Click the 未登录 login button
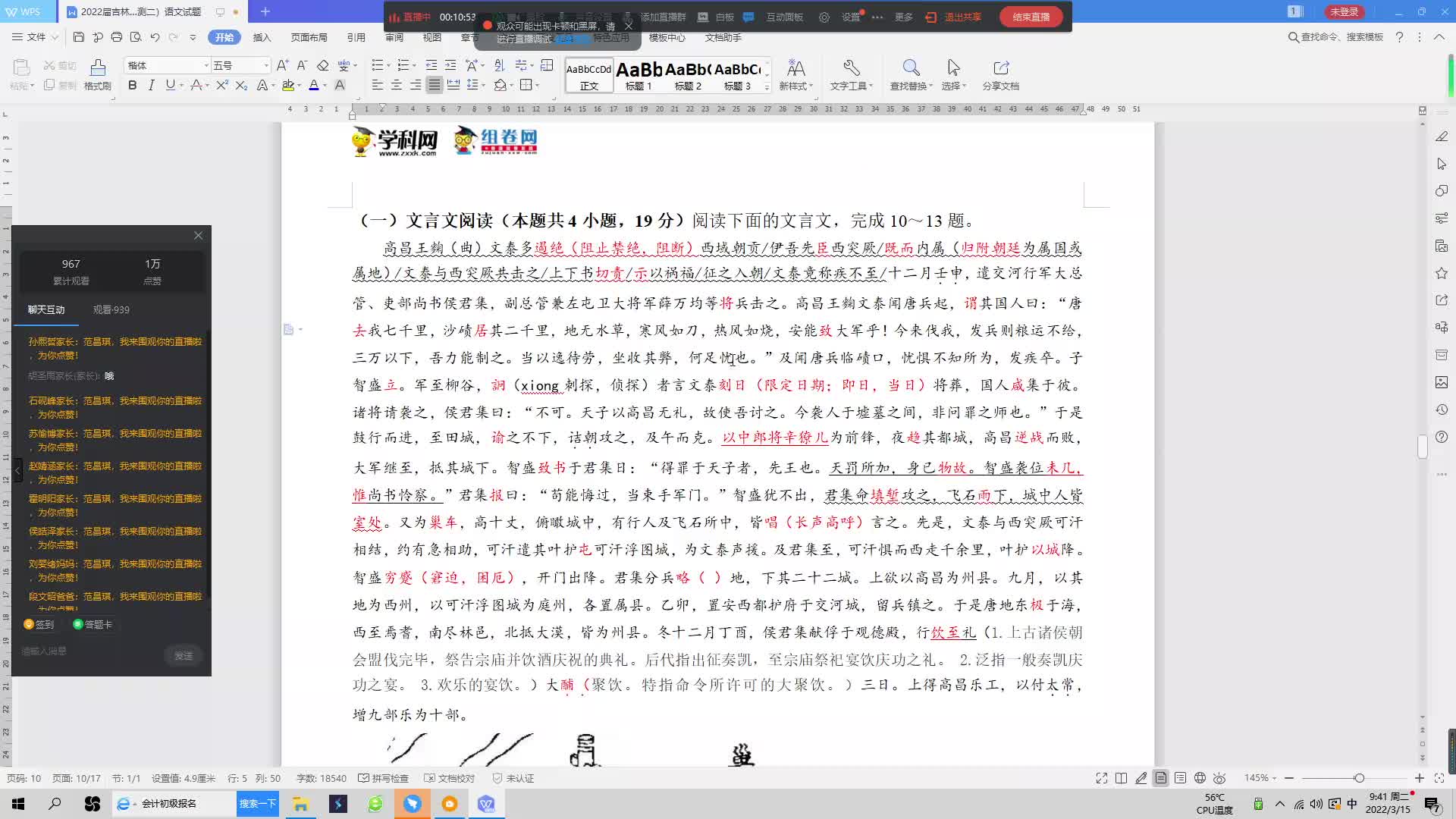This screenshot has height=819, width=1456. (x=1344, y=11)
